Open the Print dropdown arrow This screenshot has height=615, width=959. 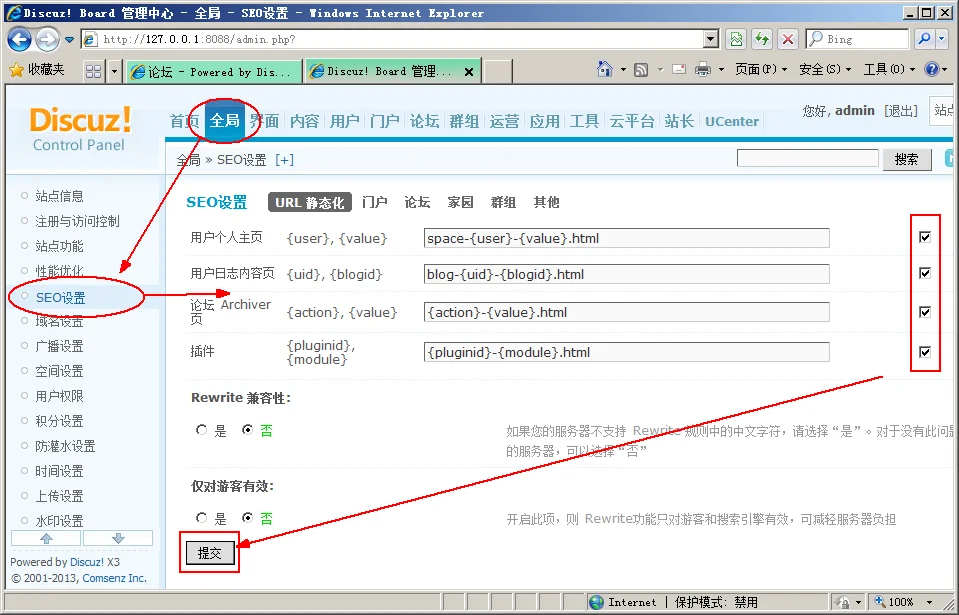click(x=721, y=70)
